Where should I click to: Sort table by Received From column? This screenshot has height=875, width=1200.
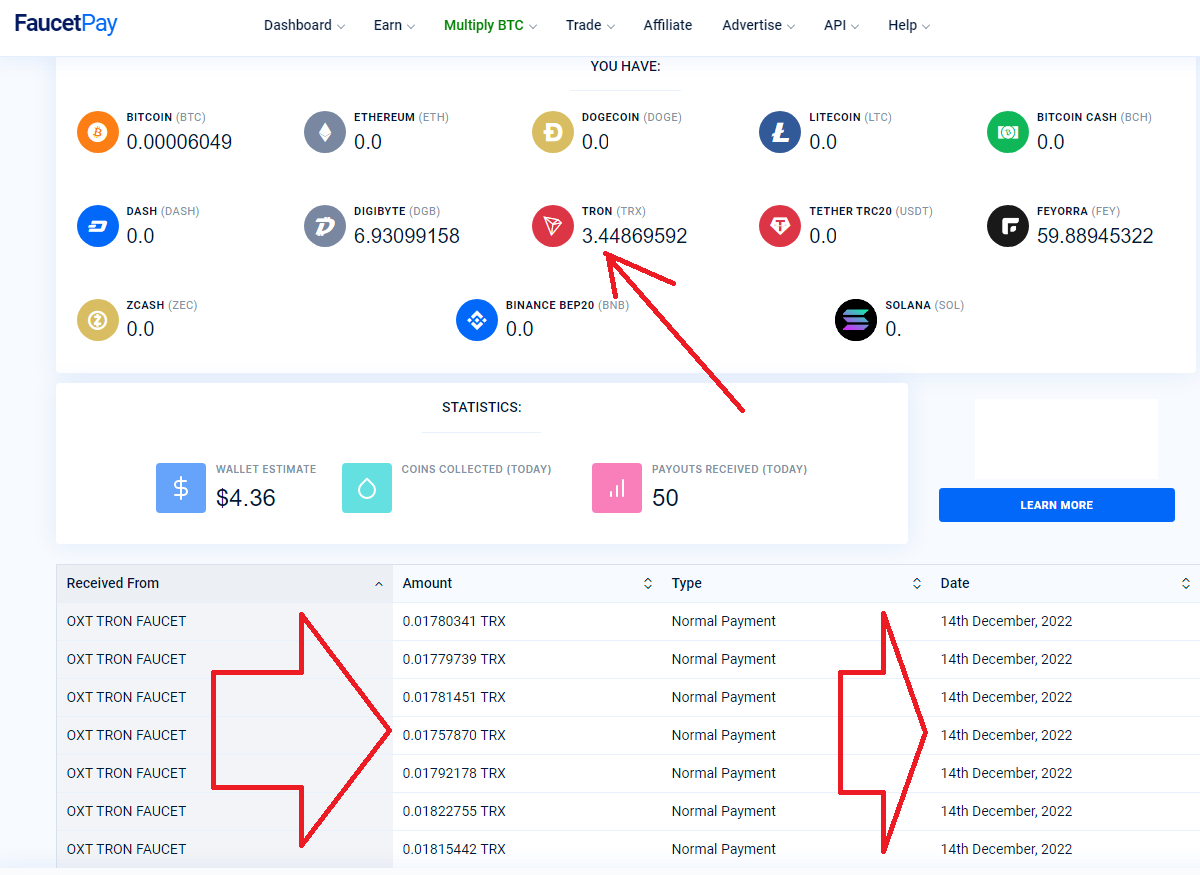pyautogui.click(x=224, y=583)
